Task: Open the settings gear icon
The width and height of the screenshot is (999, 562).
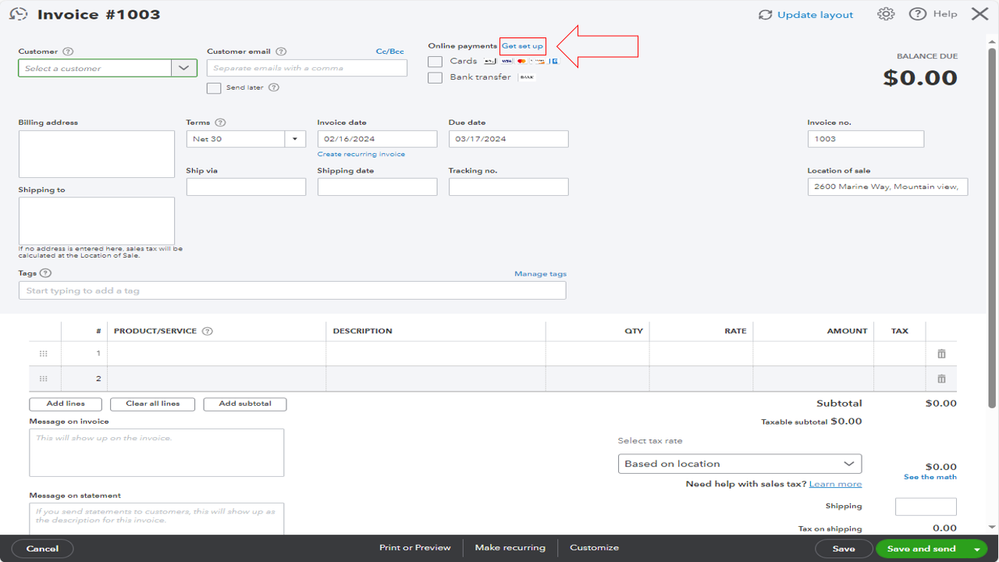Action: tap(886, 14)
